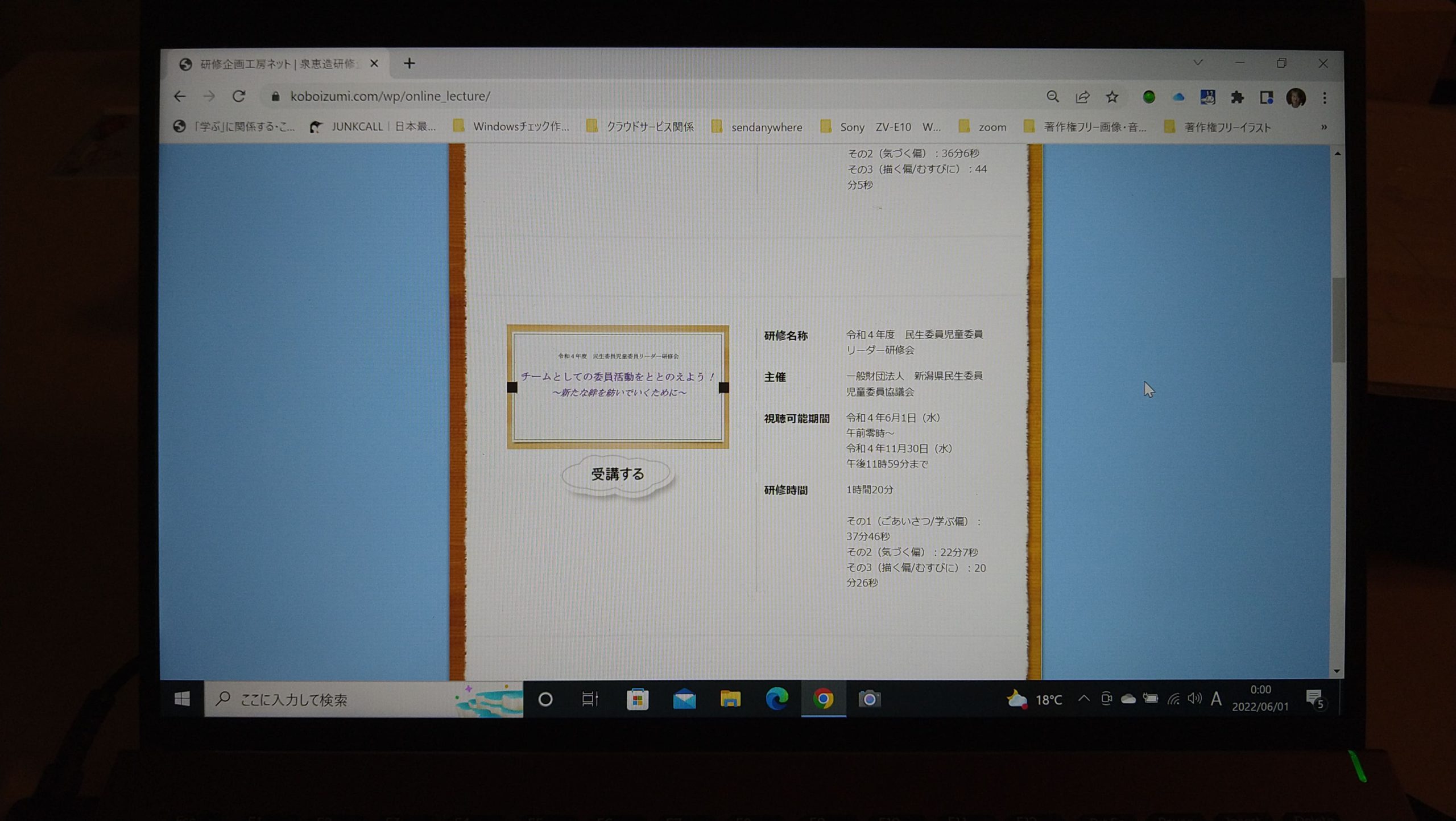
Task: Open the weather 18°C widget
Action: (x=1034, y=699)
